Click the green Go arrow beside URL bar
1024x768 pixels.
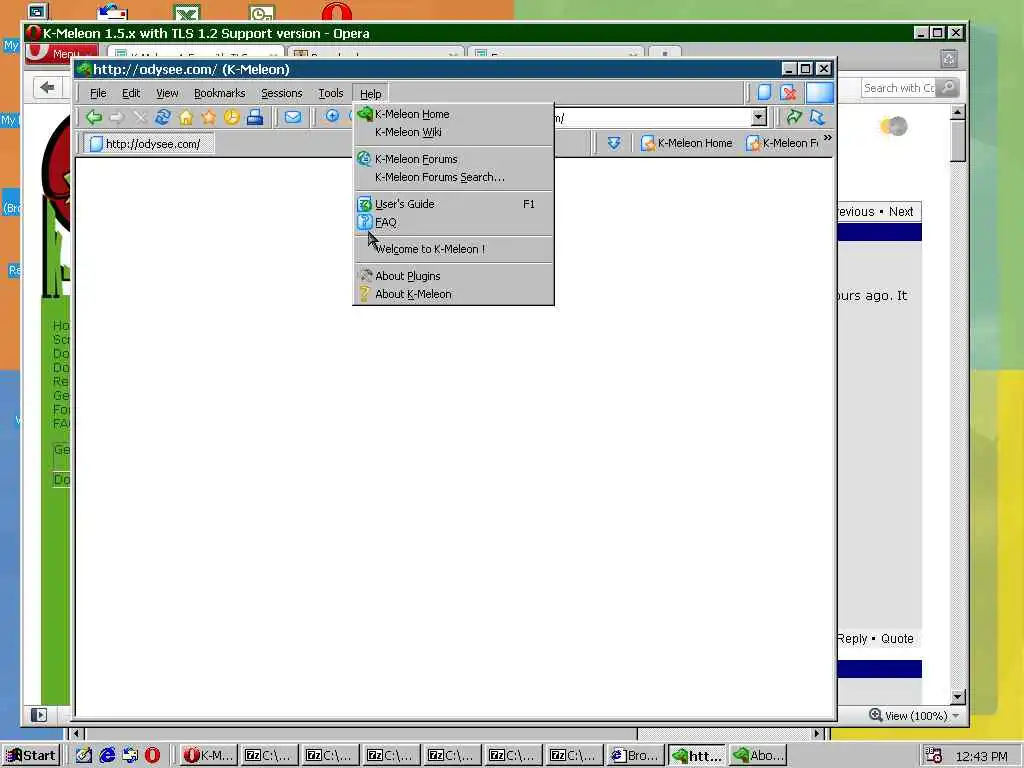point(794,117)
